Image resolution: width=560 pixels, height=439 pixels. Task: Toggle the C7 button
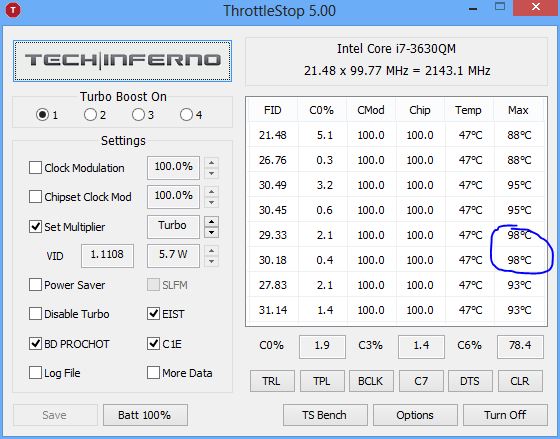pyautogui.click(x=421, y=381)
